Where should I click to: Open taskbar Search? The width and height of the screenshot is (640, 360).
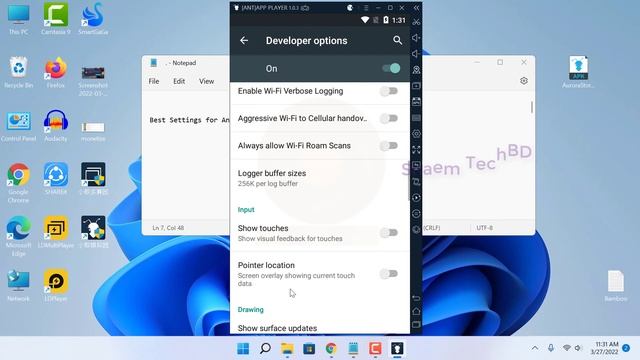265,349
